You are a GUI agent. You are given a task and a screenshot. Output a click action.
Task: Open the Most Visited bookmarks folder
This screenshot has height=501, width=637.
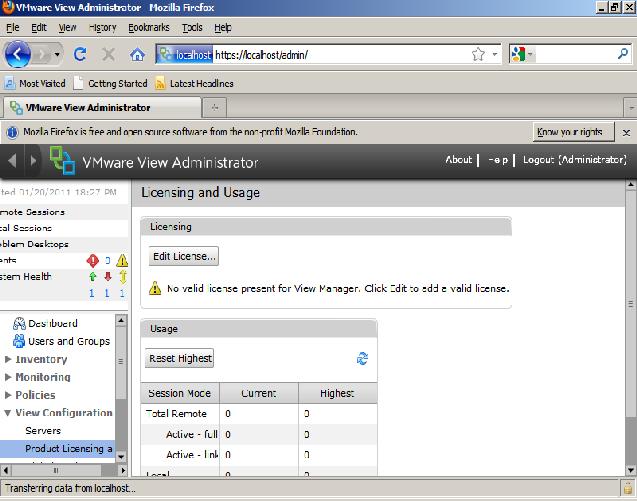[35, 83]
